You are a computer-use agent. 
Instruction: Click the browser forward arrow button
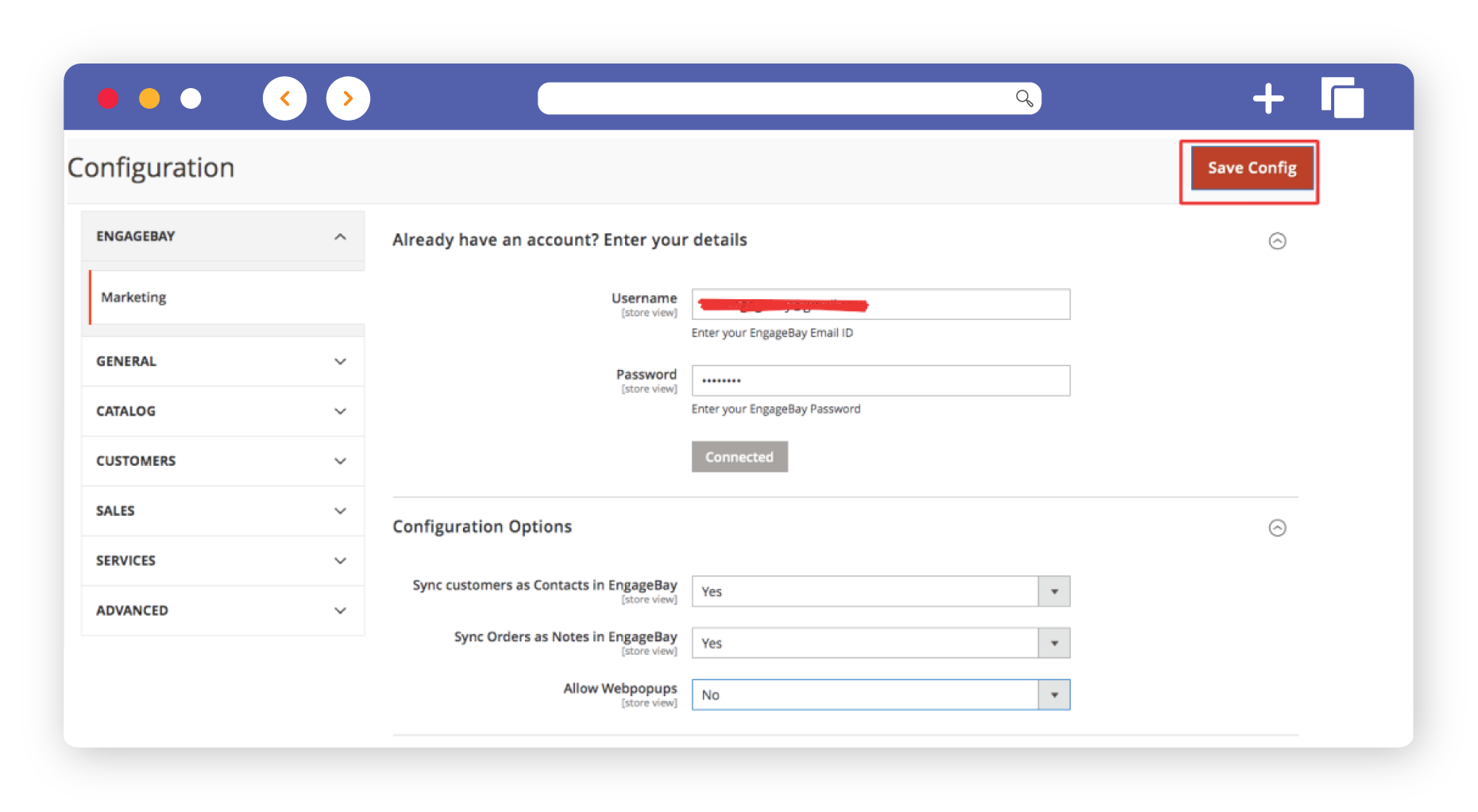pyautogui.click(x=348, y=98)
